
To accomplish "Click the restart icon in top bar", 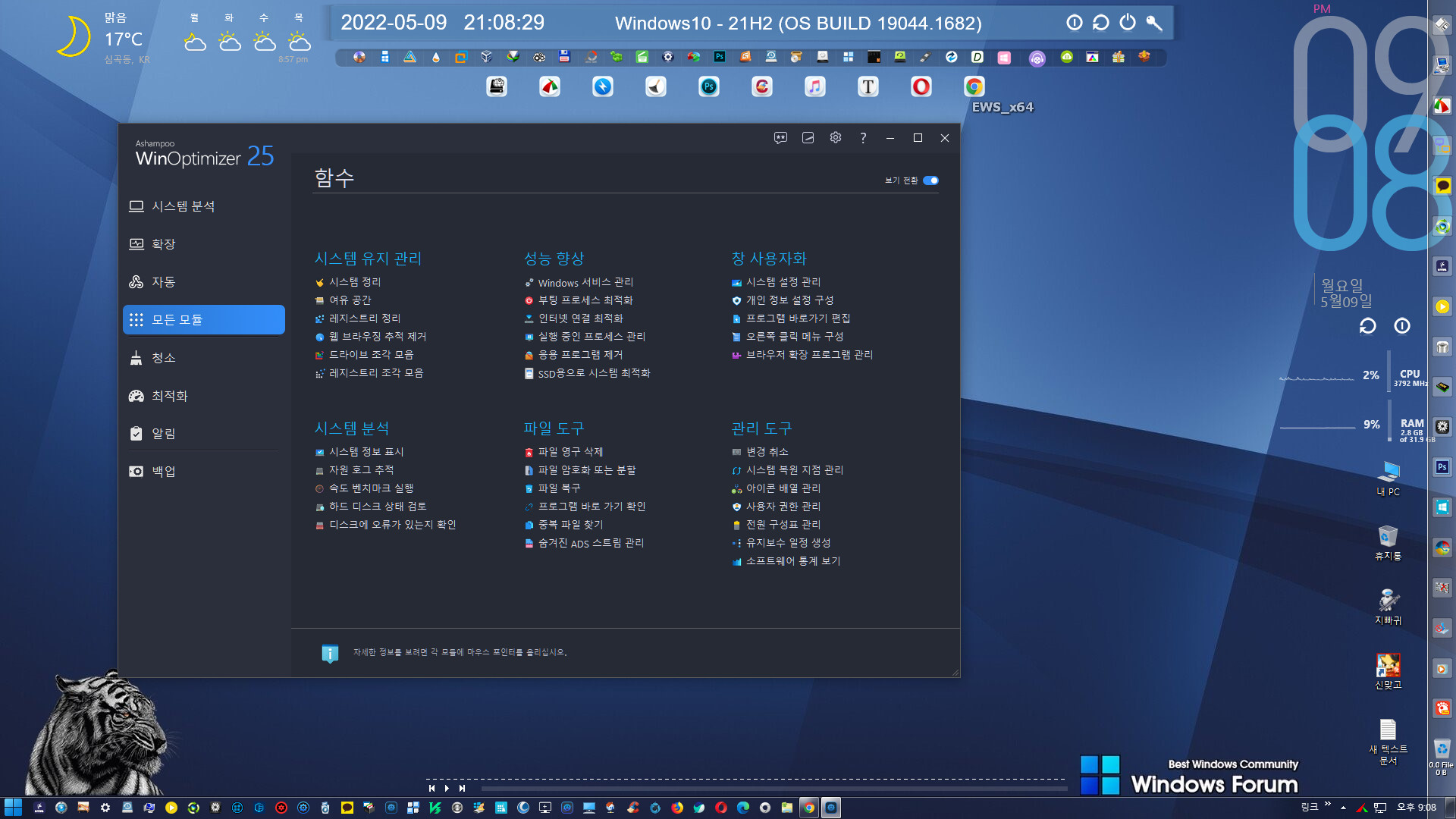I will 1101,23.
